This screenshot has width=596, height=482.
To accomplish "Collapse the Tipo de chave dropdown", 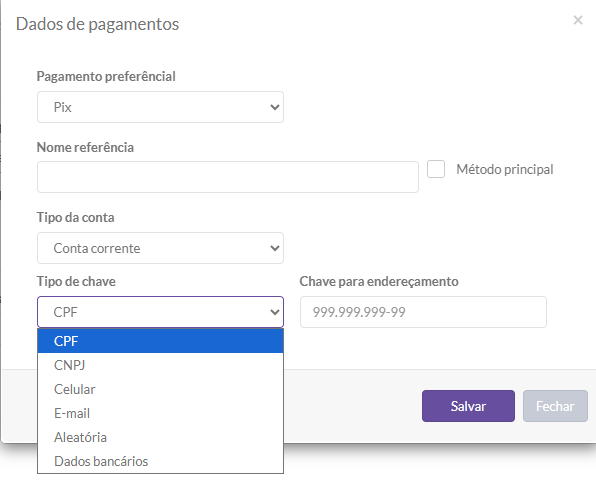I will tap(160, 312).
